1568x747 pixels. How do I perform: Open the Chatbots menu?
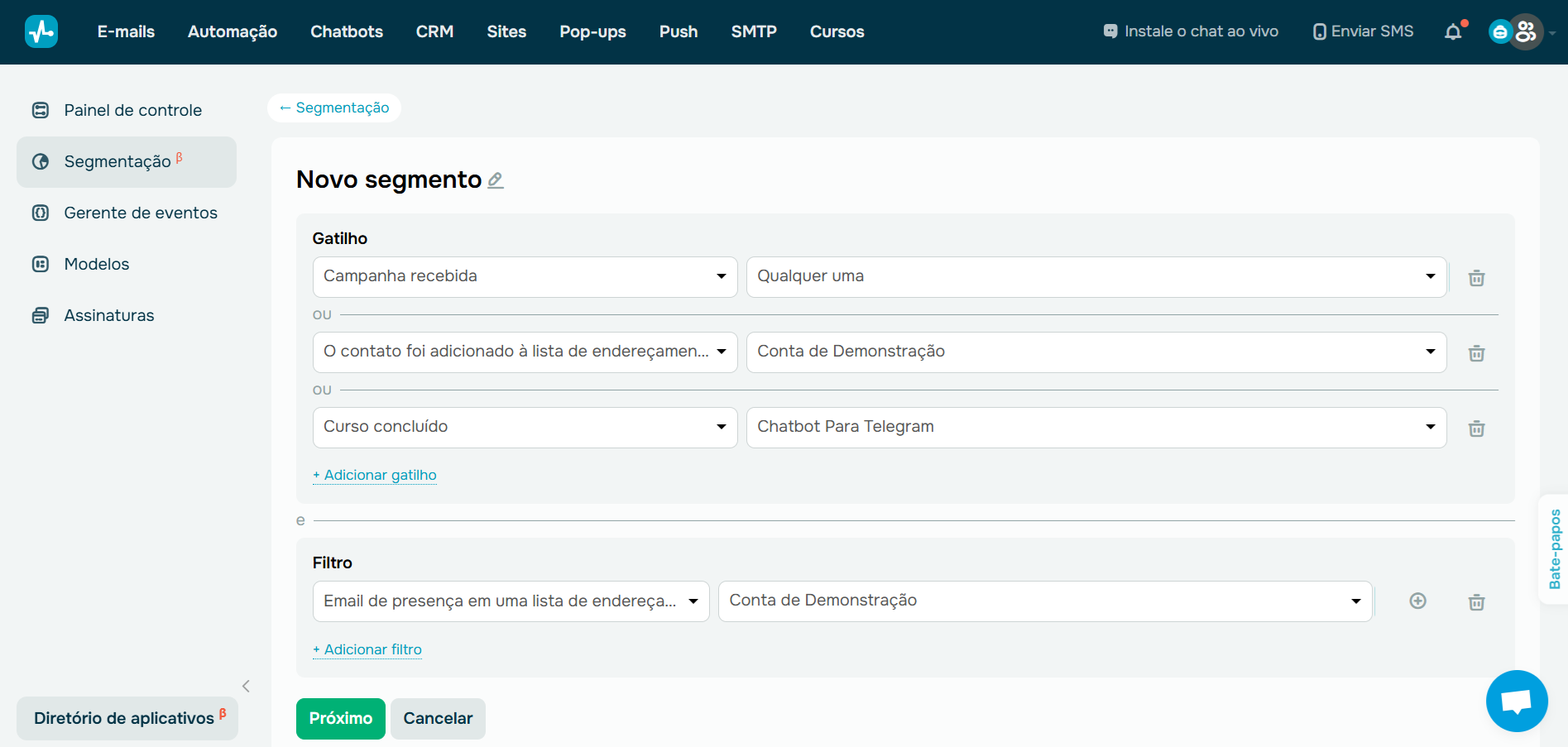(x=346, y=31)
